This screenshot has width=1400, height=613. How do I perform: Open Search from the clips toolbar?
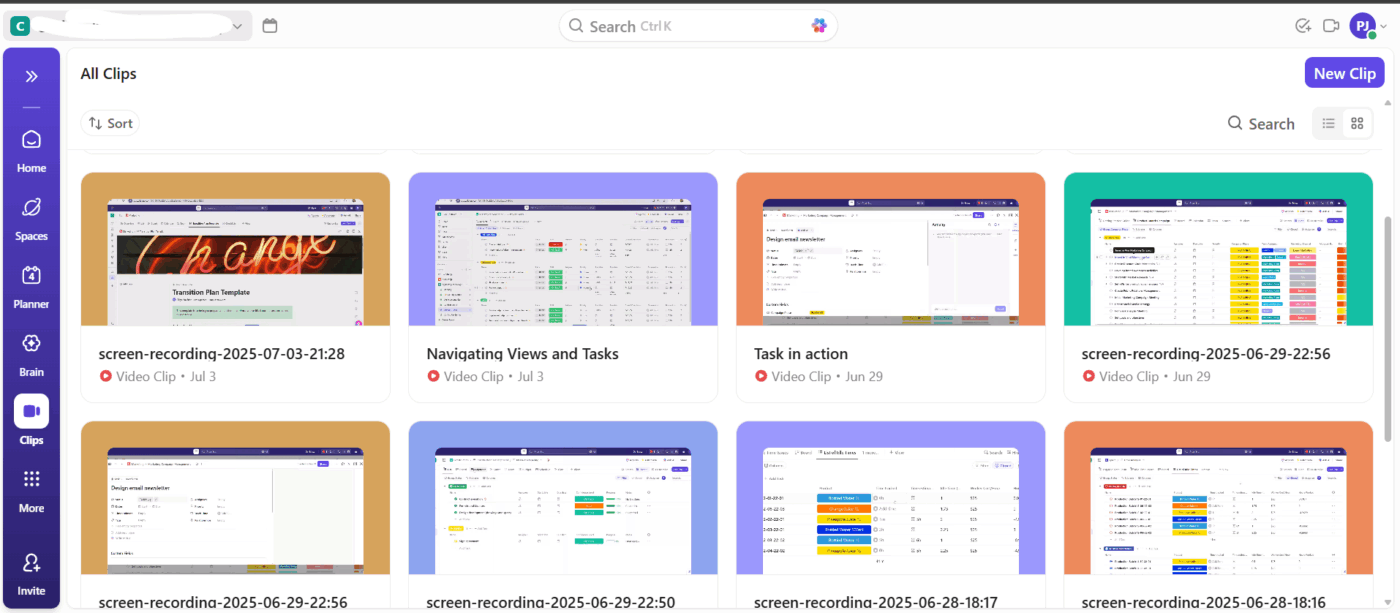click(x=1261, y=123)
